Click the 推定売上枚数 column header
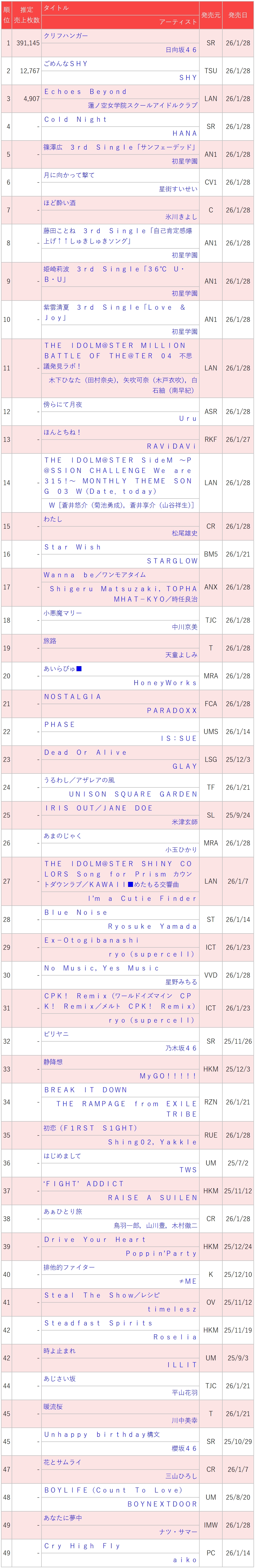This screenshot has width=255, height=1568. coord(27,15)
